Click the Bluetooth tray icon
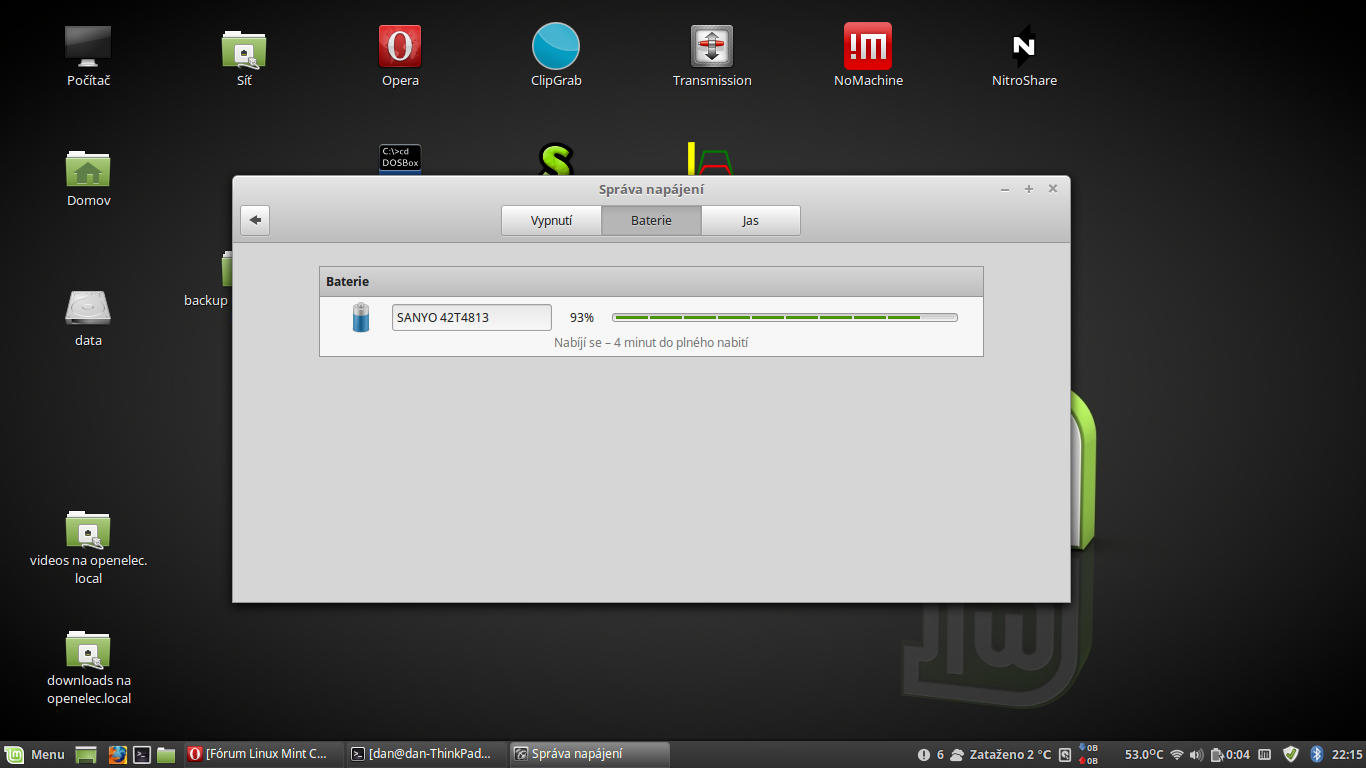Image resolution: width=1366 pixels, height=768 pixels. (1317, 754)
